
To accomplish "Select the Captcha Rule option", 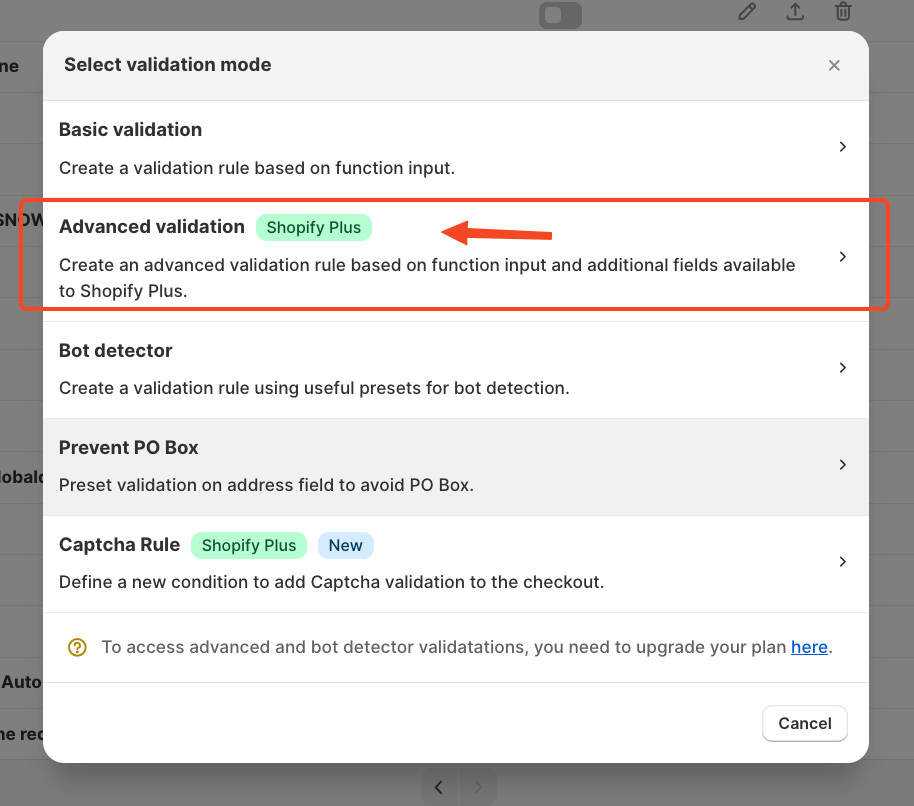I will [456, 564].
